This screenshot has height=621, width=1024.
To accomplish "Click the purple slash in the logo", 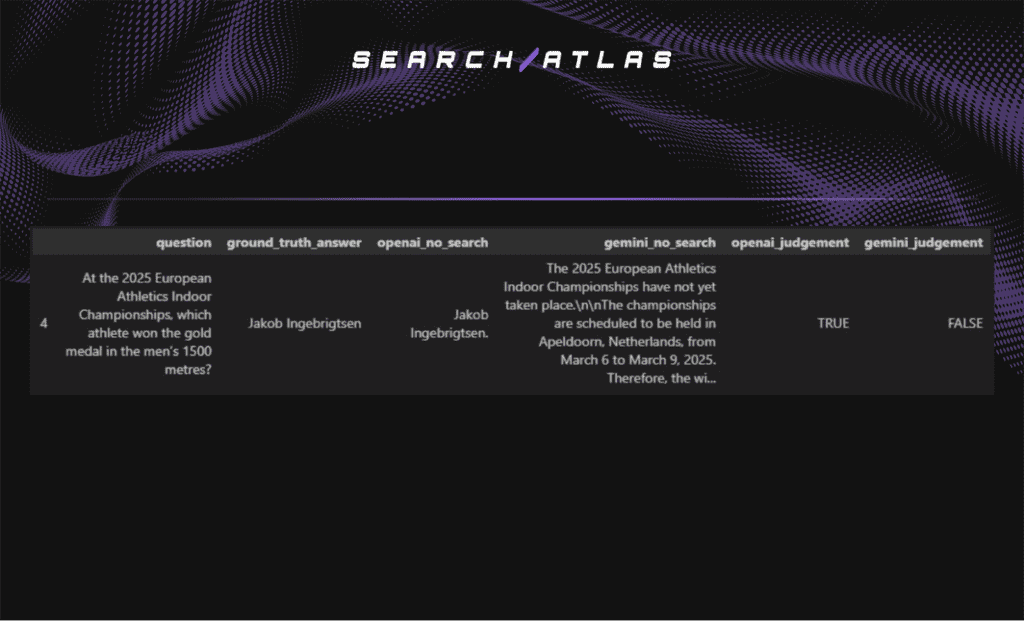I will click(528, 60).
